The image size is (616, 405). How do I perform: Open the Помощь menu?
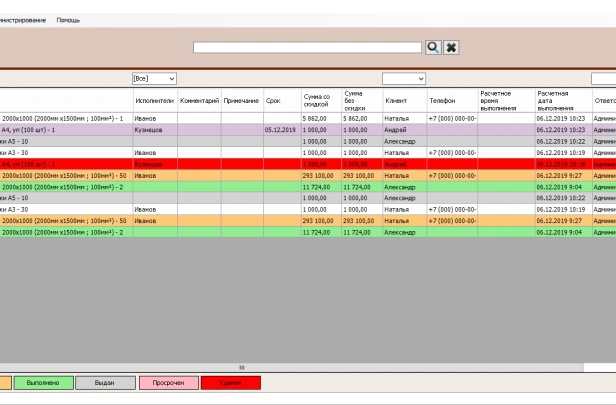pyautogui.click(x=69, y=20)
